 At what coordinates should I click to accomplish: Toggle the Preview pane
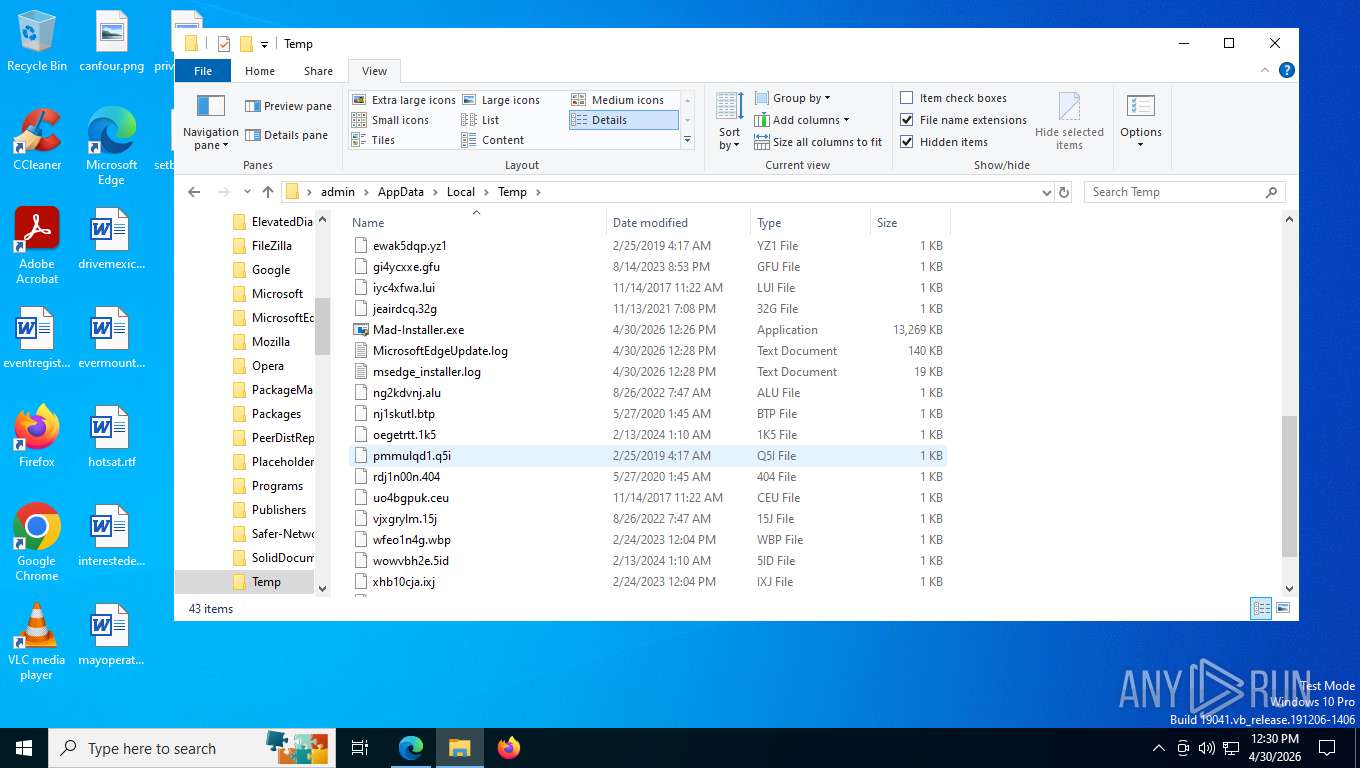tap(288, 106)
